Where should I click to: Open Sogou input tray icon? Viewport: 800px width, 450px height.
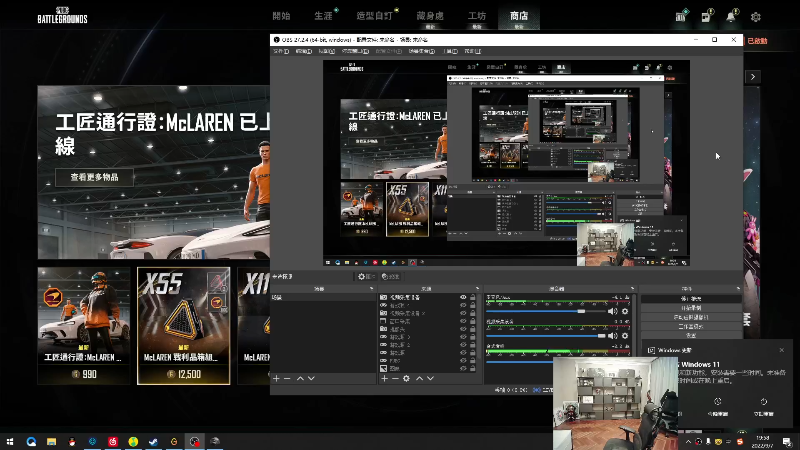coord(740,442)
